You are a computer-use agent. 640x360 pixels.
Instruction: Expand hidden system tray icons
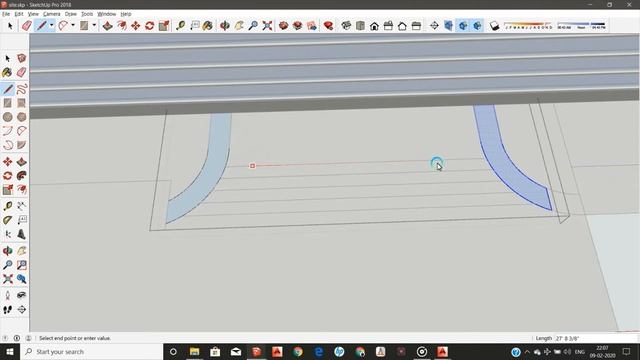(527, 352)
